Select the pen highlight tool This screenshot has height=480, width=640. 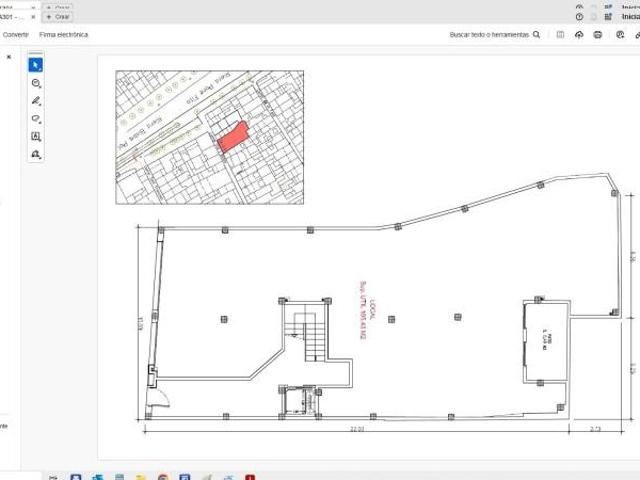point(36,101)
